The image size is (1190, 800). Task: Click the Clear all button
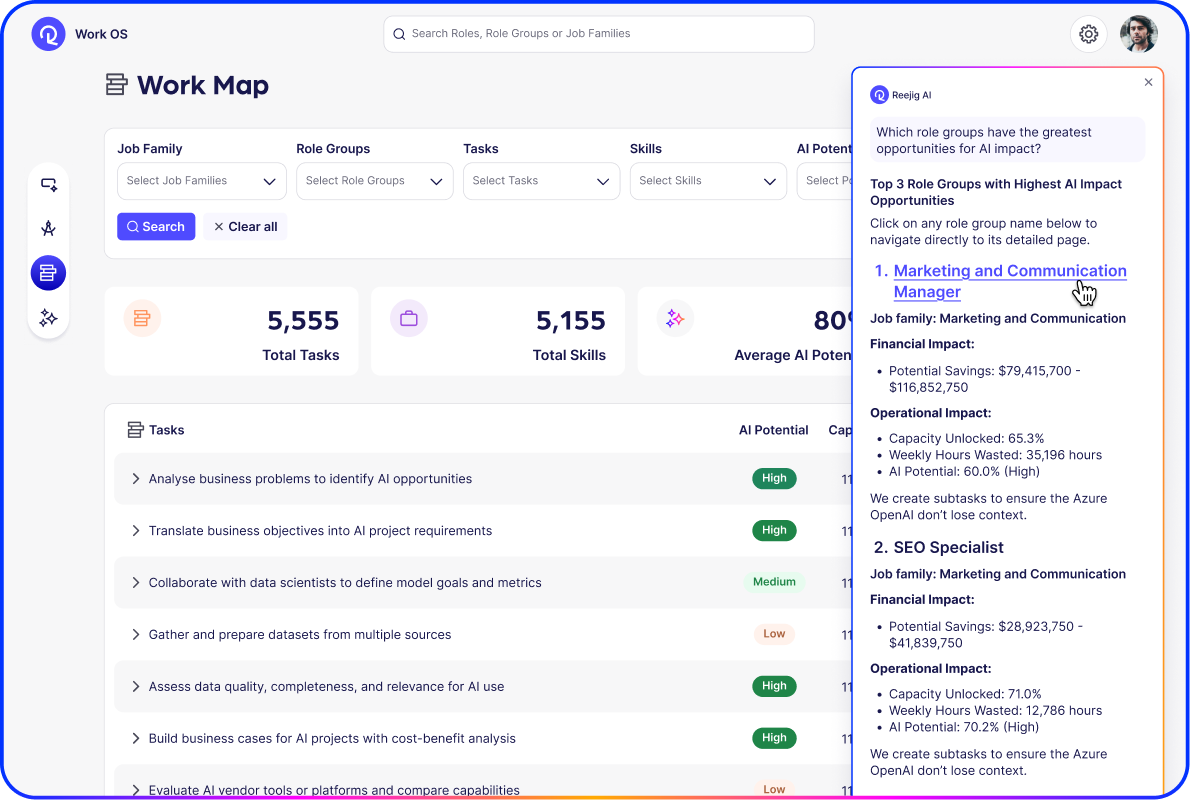point(245,227)
